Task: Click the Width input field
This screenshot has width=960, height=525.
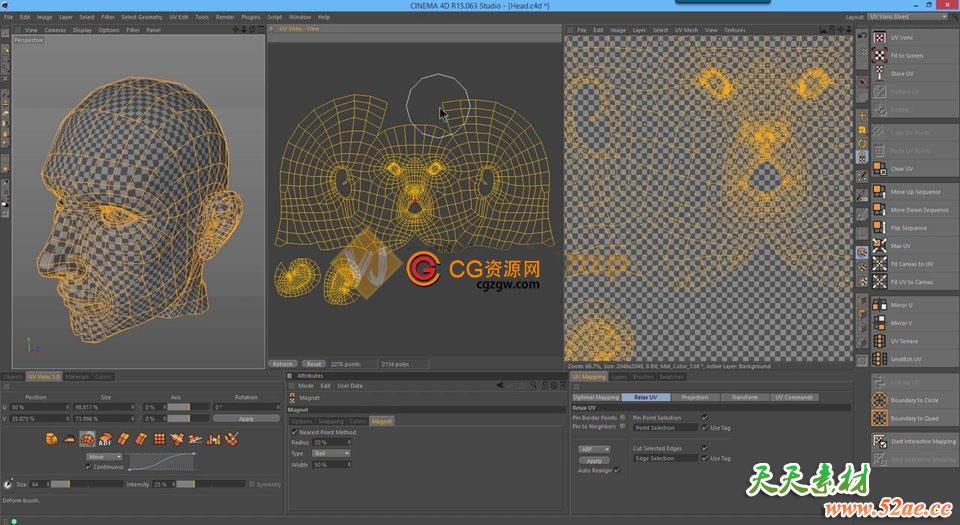Action: tap(331, 465)
